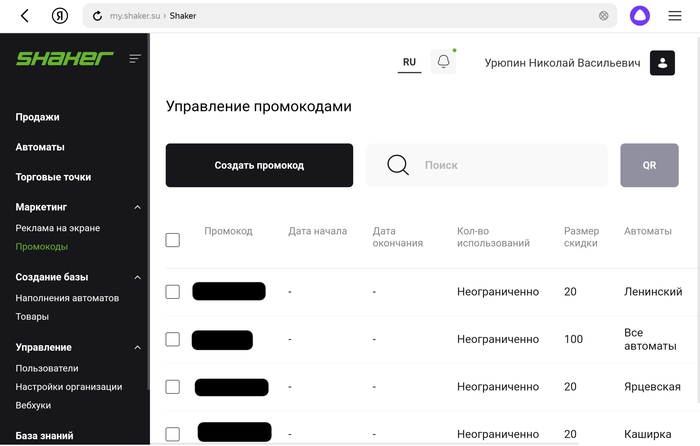Viewport: 700px width, 446px height.
Task: Open Торговые точки in the sidebar
Action: pyautogui.click(x=53, y=177)
